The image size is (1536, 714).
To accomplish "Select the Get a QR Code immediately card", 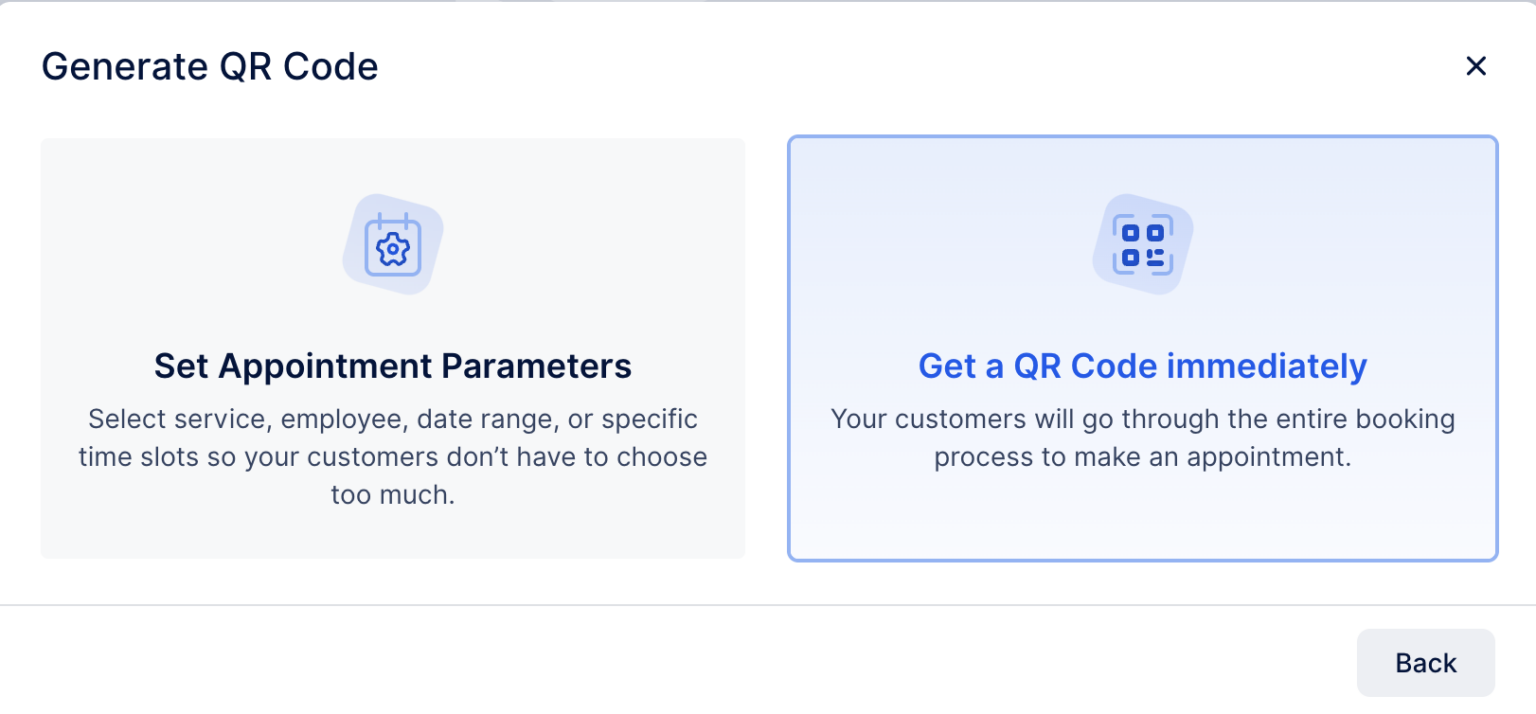I will (x=1143, y=347).
